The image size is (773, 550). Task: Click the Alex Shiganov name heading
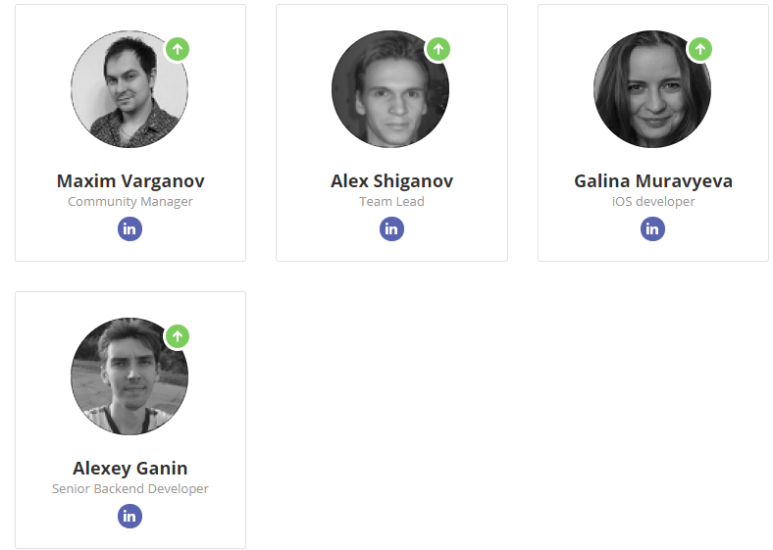(391, 181)
